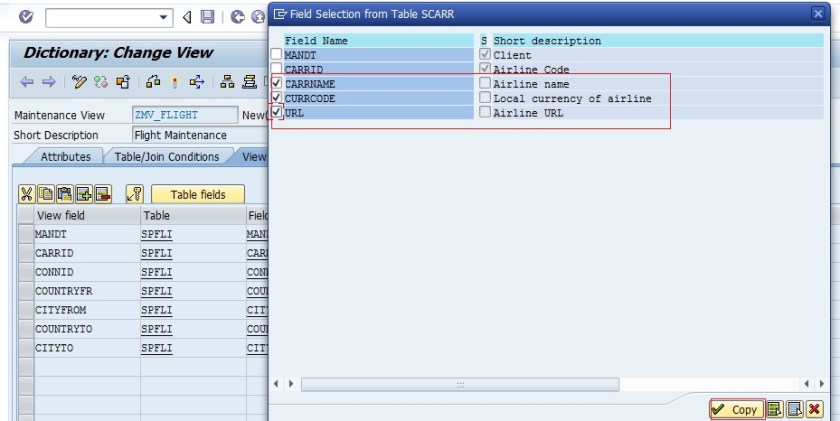Screen dimensions: 840x421
Task: Click the Check syntax icon
Action: click(x=153, y=82)
